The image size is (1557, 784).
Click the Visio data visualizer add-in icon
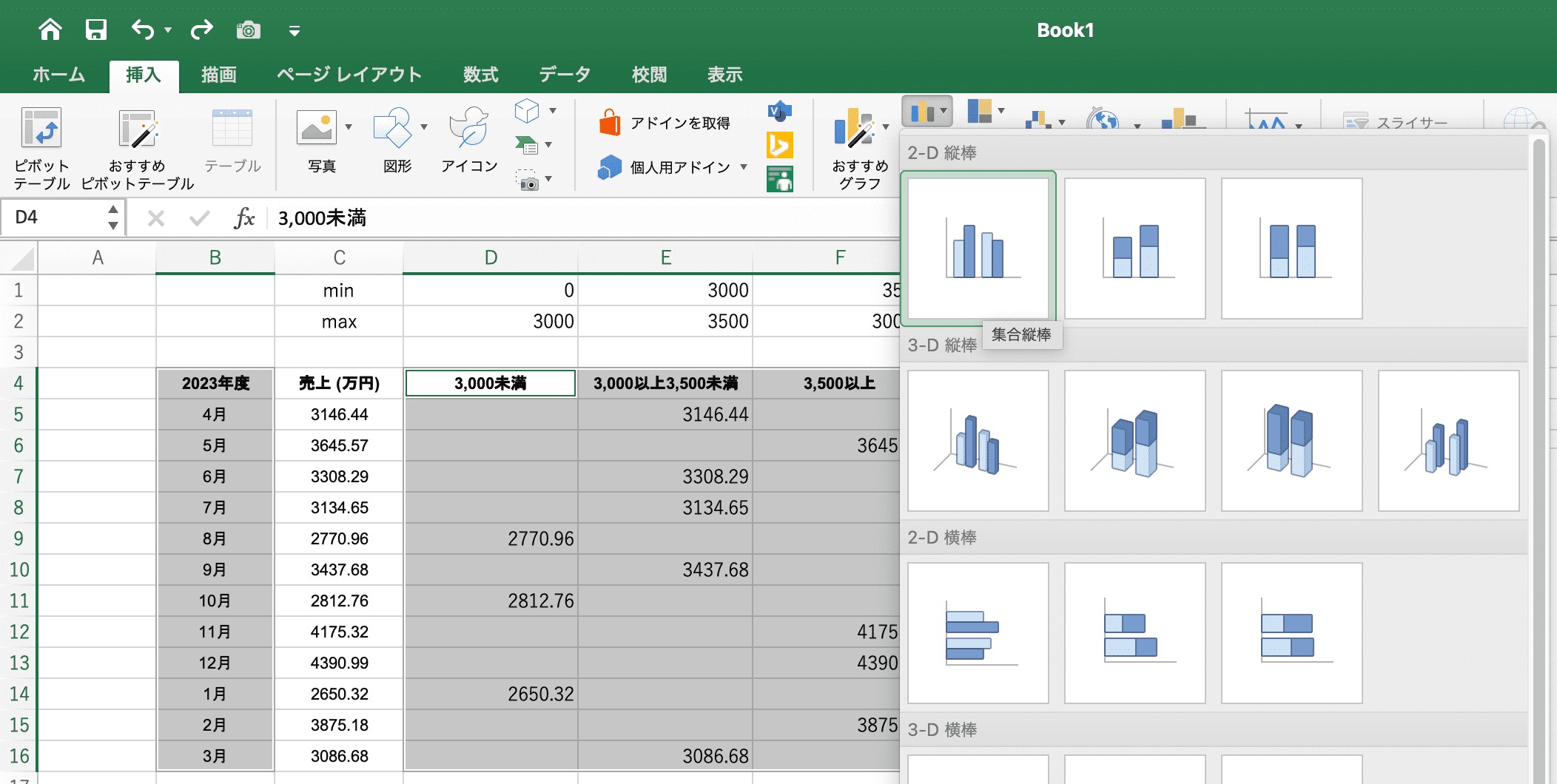point(780,112)
